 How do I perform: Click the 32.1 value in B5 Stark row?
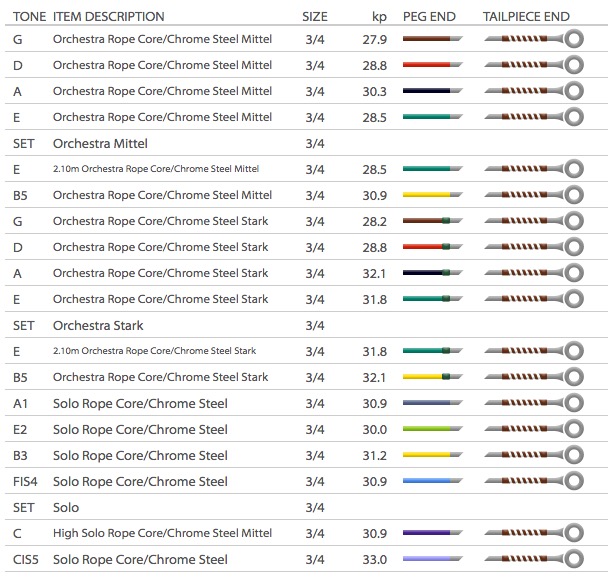click(x=375, y=378)
